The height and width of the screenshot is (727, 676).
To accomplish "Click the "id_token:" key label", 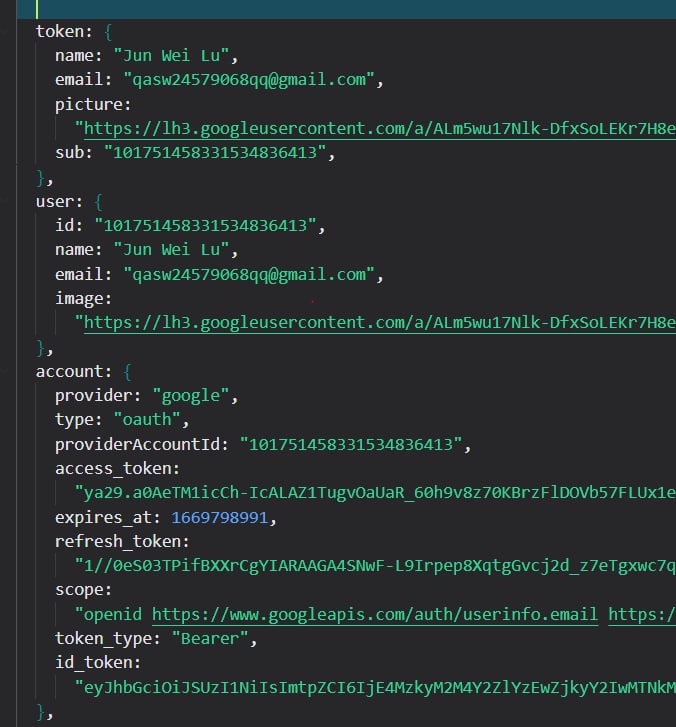I will pyautogui.click(x=98, y=663).
